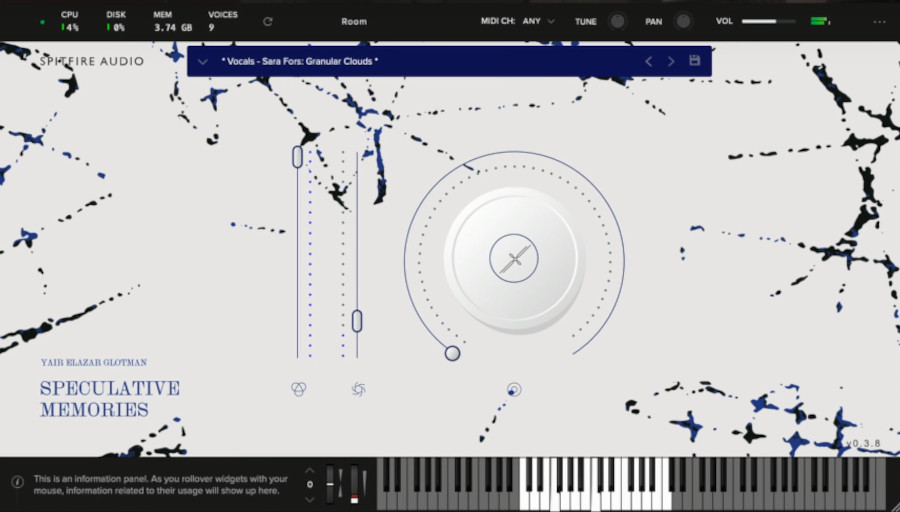The width and height of the screenshot is (900, 512).
Task: Click the SPITFIRE AUDIO logo
Action: point(92,61)
